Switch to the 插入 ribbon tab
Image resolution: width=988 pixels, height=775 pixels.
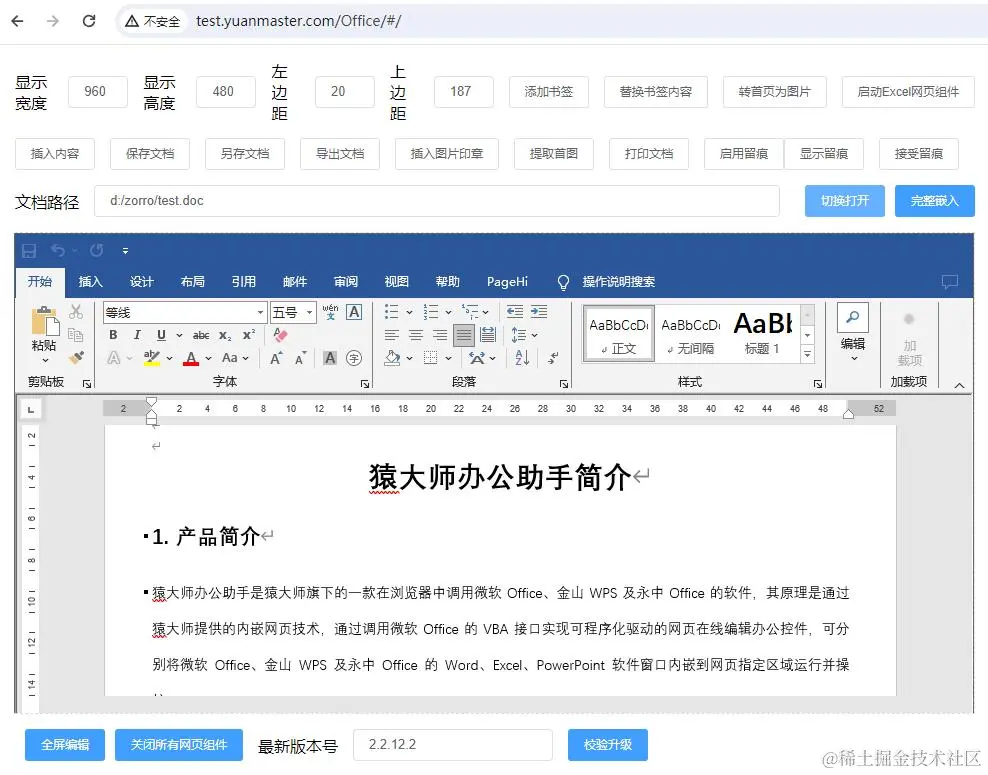click(90, 282)
